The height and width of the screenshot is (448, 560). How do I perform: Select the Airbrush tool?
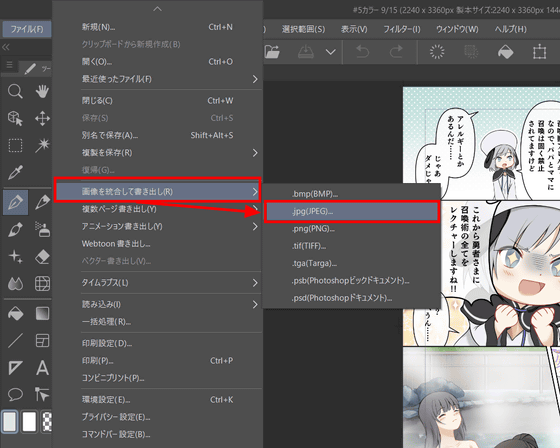point(42,229)
